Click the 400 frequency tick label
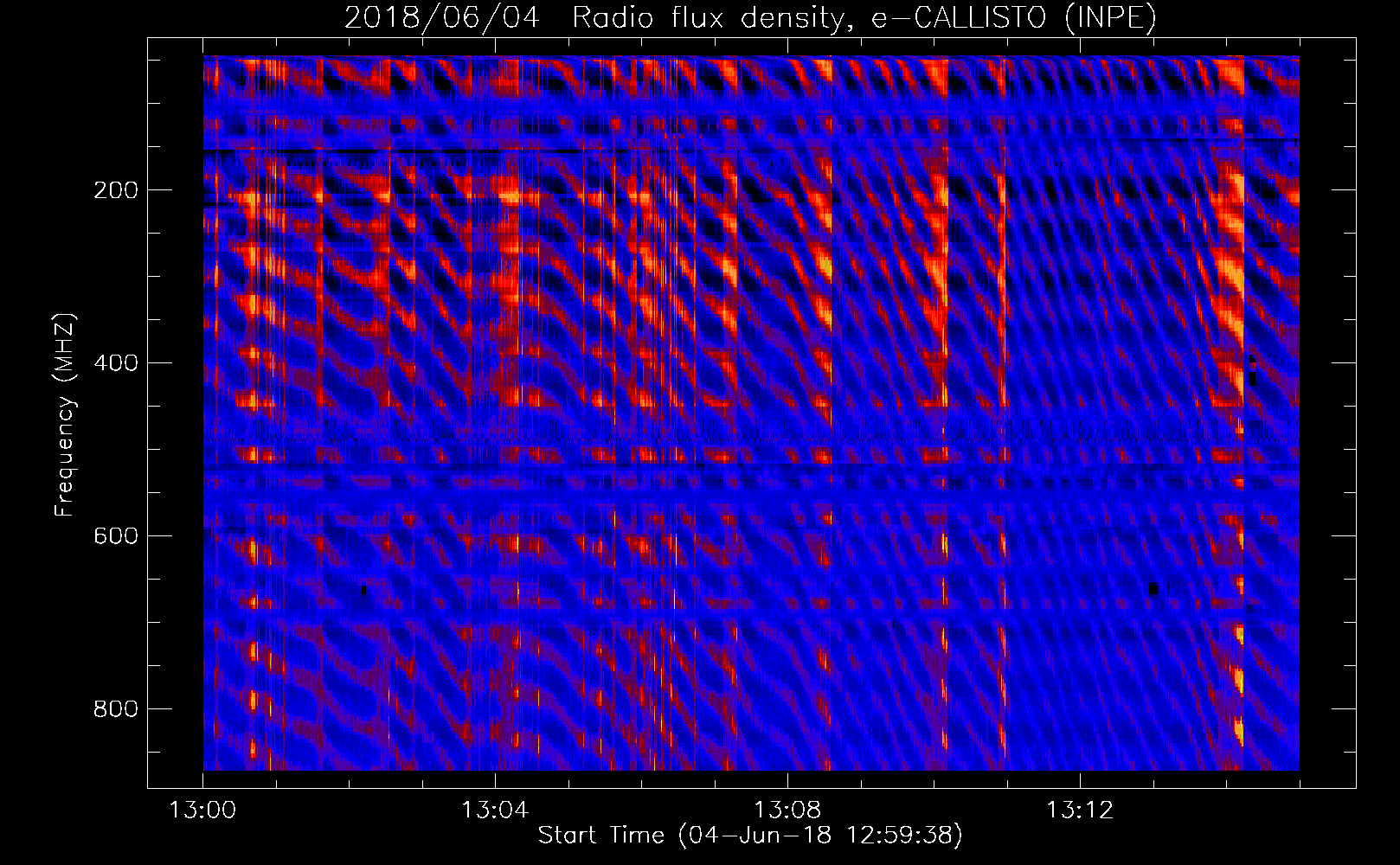 click(x=116, y=363)
